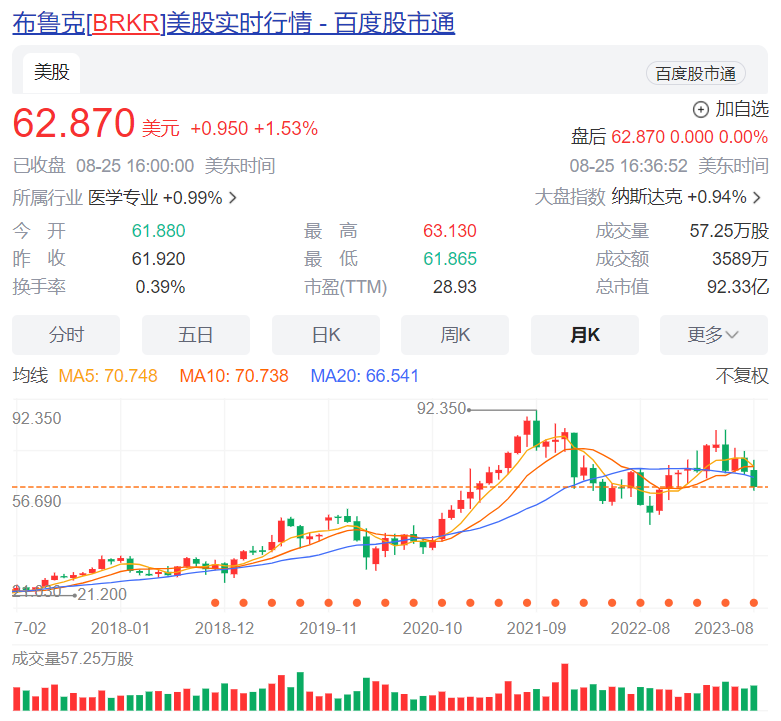781x721 pixels.
Task: Click the 成交额 value 3589万
Action: tap(740, 259)
